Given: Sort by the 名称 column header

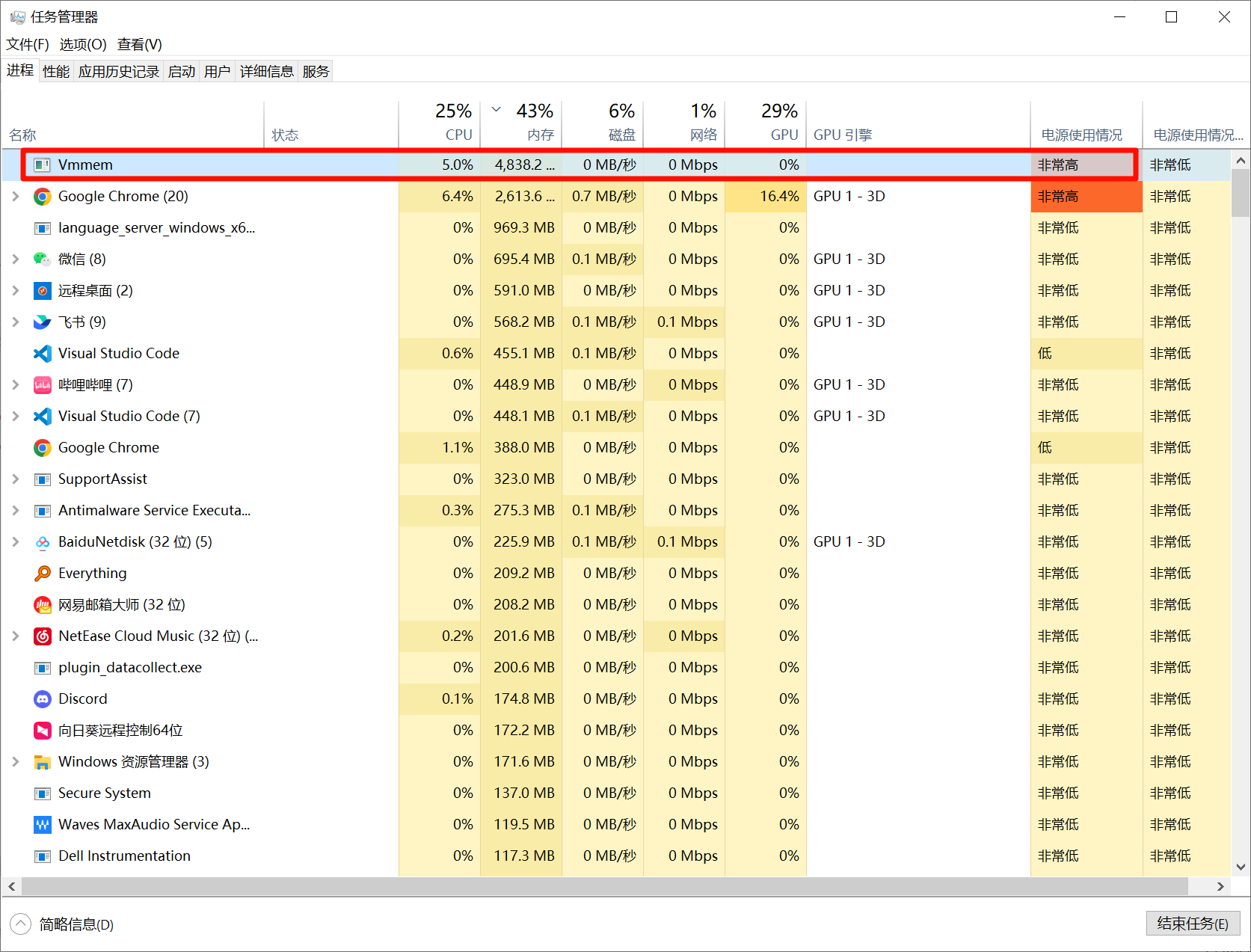Looking at the screenshot, I should click(x=133, y=123).
